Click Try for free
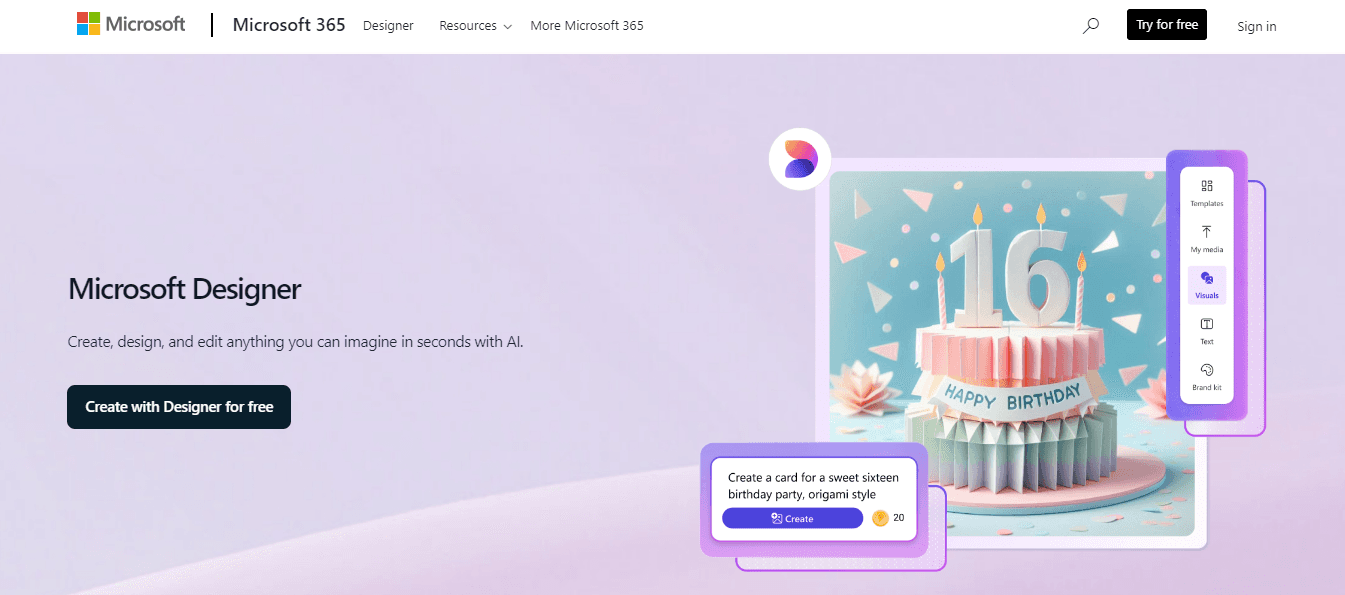 point(1166,24)
